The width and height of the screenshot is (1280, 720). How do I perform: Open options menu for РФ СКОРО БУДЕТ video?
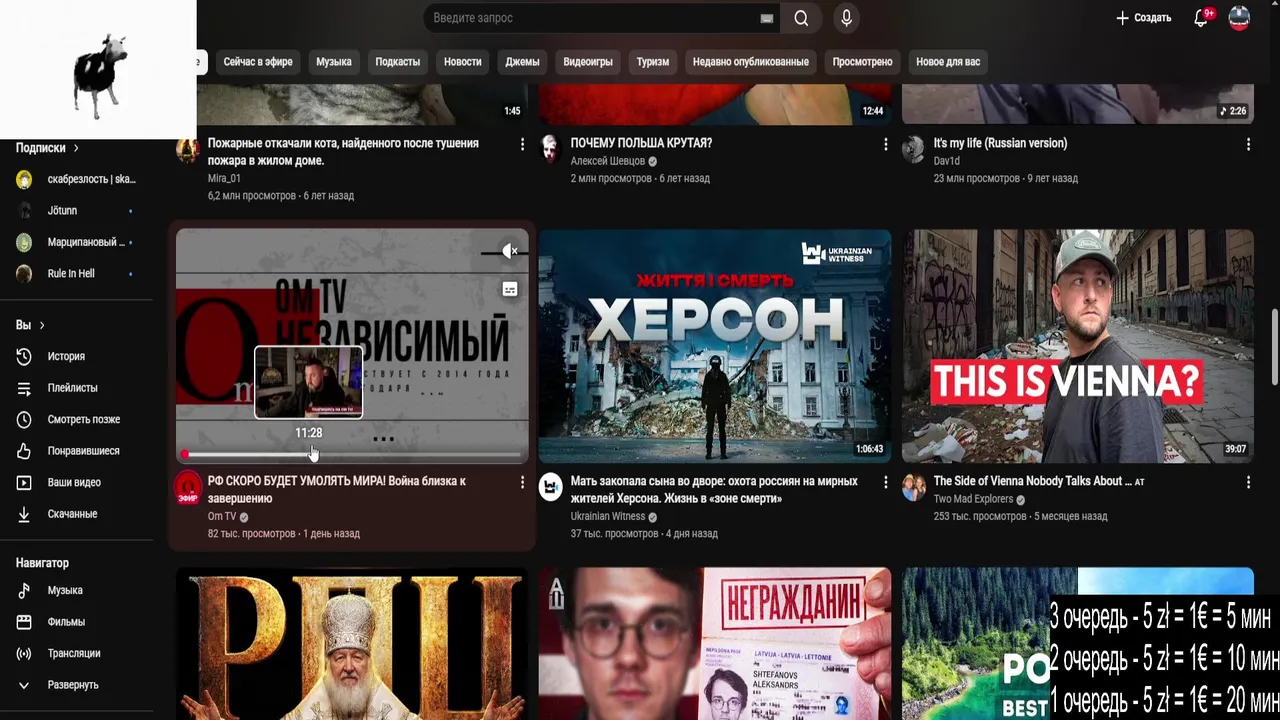coord(522,483)
